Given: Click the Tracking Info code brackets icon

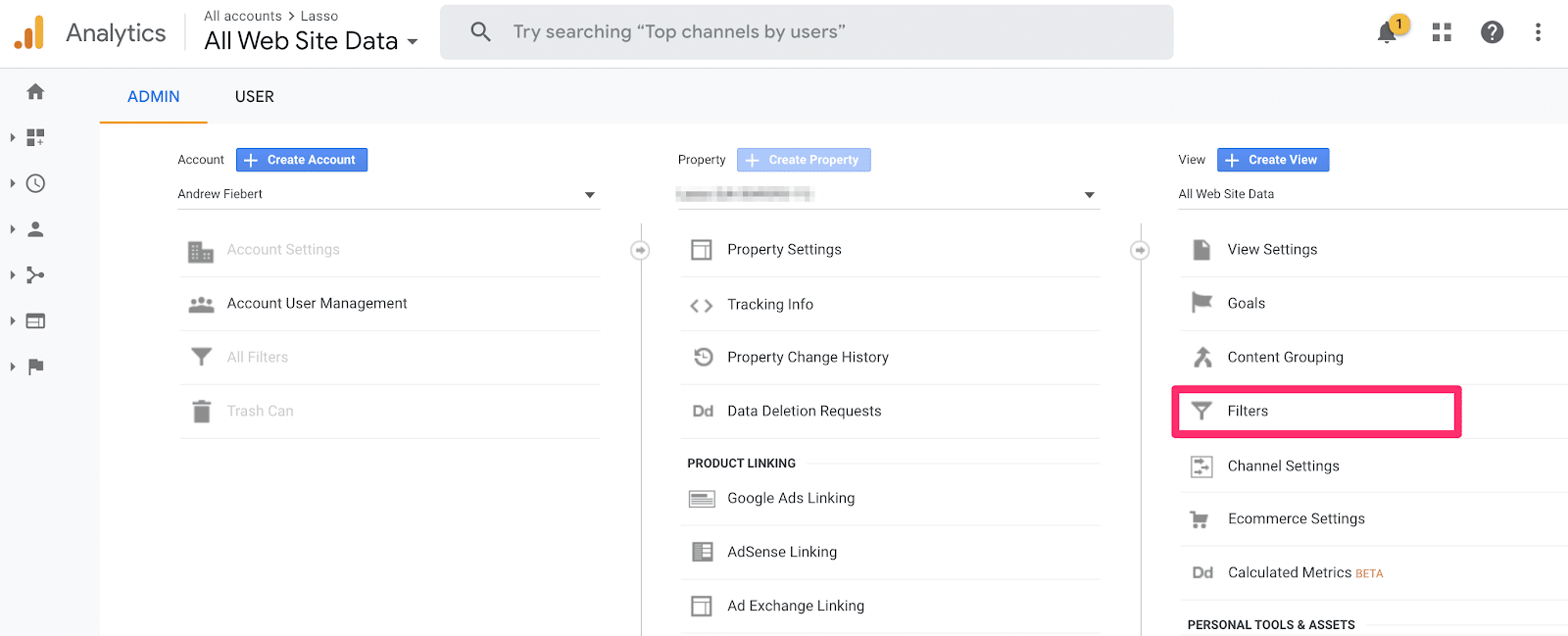Looking at the screenshot, I should 702,306.
